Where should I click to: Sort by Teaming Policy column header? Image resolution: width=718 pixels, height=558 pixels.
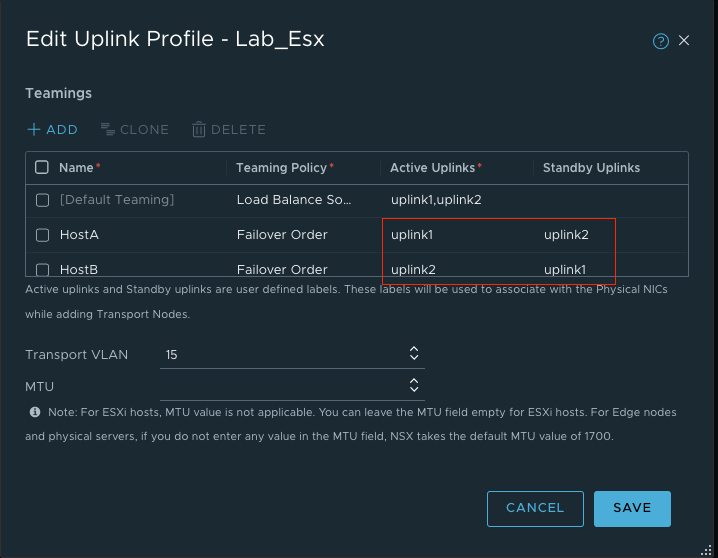pos(284,167)
